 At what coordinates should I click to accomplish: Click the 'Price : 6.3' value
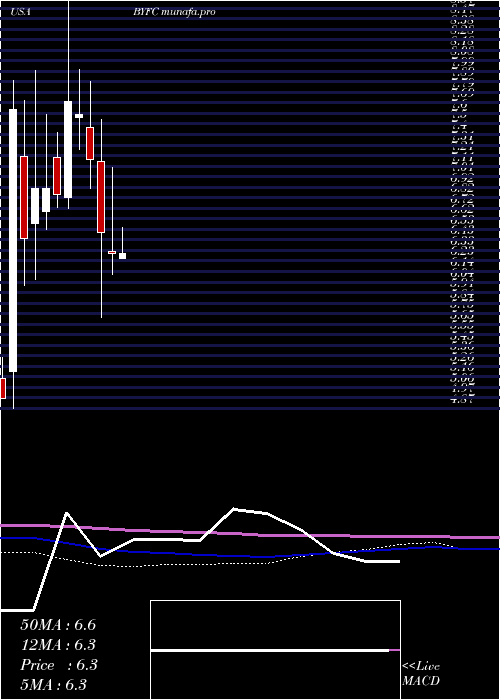tap(58, 665)
